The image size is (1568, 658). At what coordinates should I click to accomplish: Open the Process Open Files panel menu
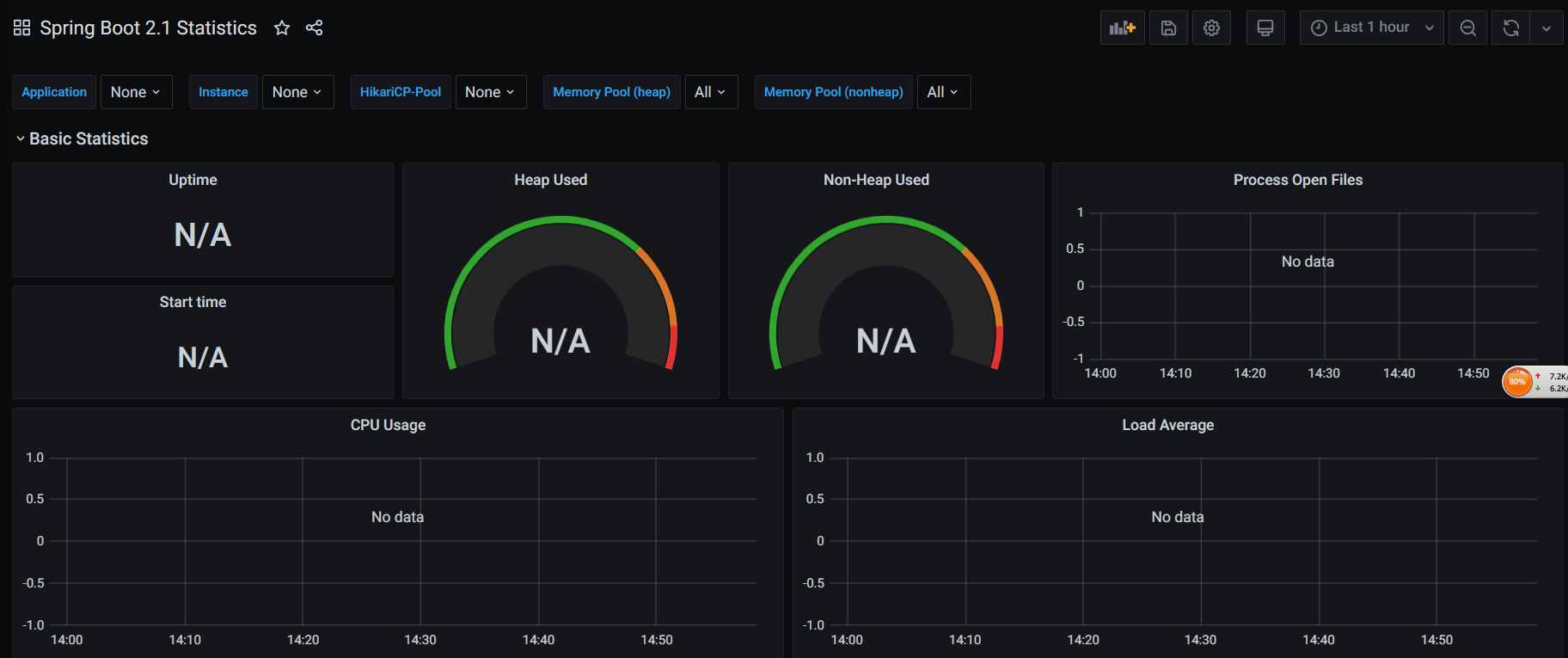pyautogui.click(x=1298, y=180)
